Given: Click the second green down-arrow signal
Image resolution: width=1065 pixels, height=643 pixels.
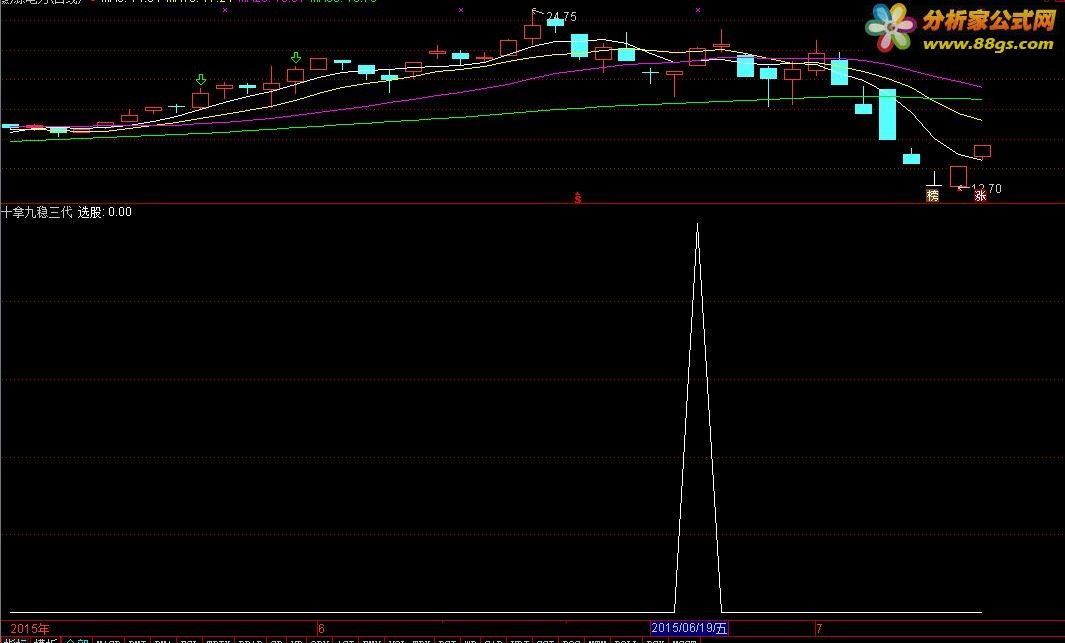Looking at the screenshot, I should pyautogui.click(x=295, y=58).
